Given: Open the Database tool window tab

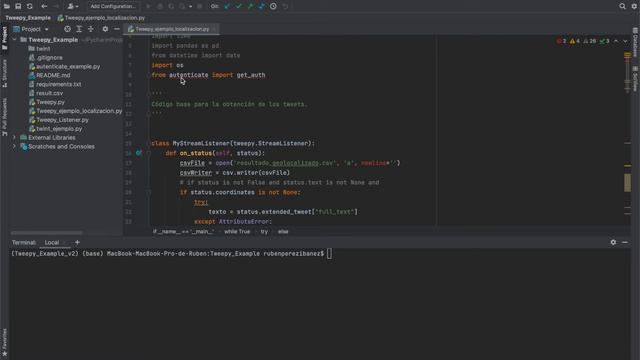Looking at the screenshot, I should point(636,42).
